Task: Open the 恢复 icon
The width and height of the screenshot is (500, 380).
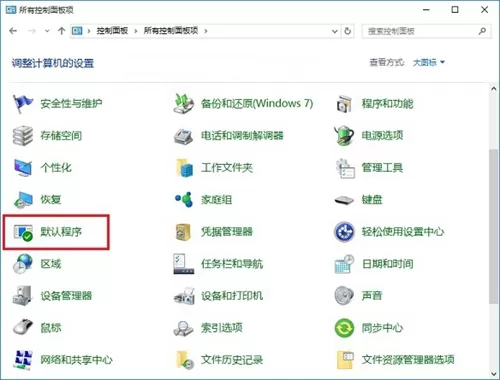Action: (22, 200)
